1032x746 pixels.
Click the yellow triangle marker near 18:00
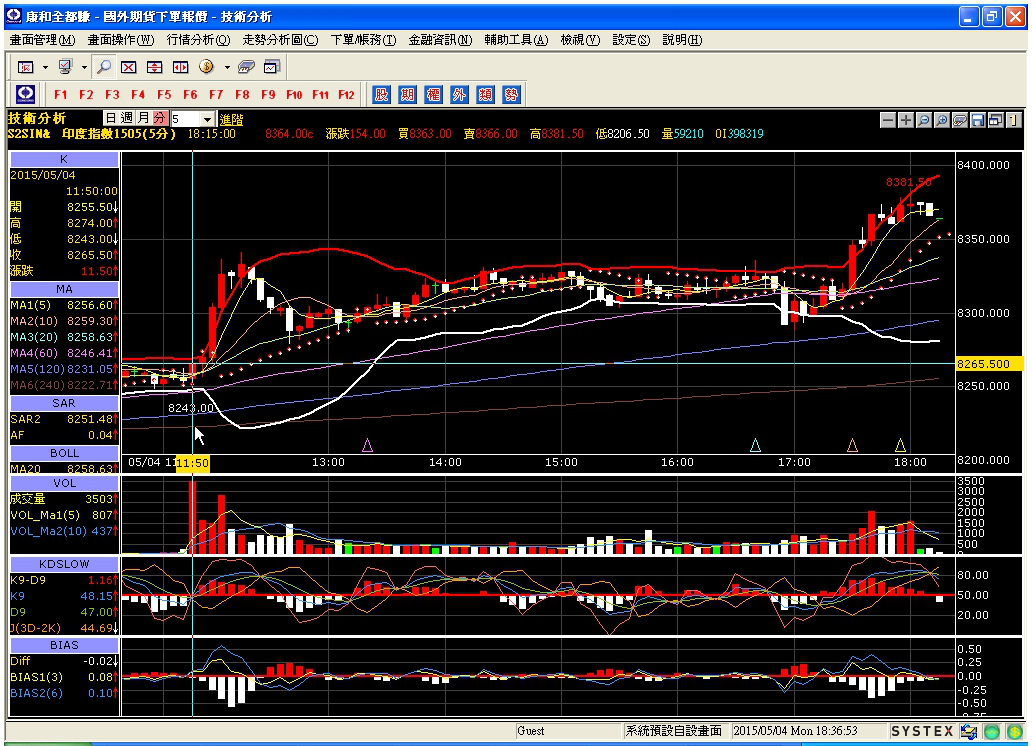point(900,446)
